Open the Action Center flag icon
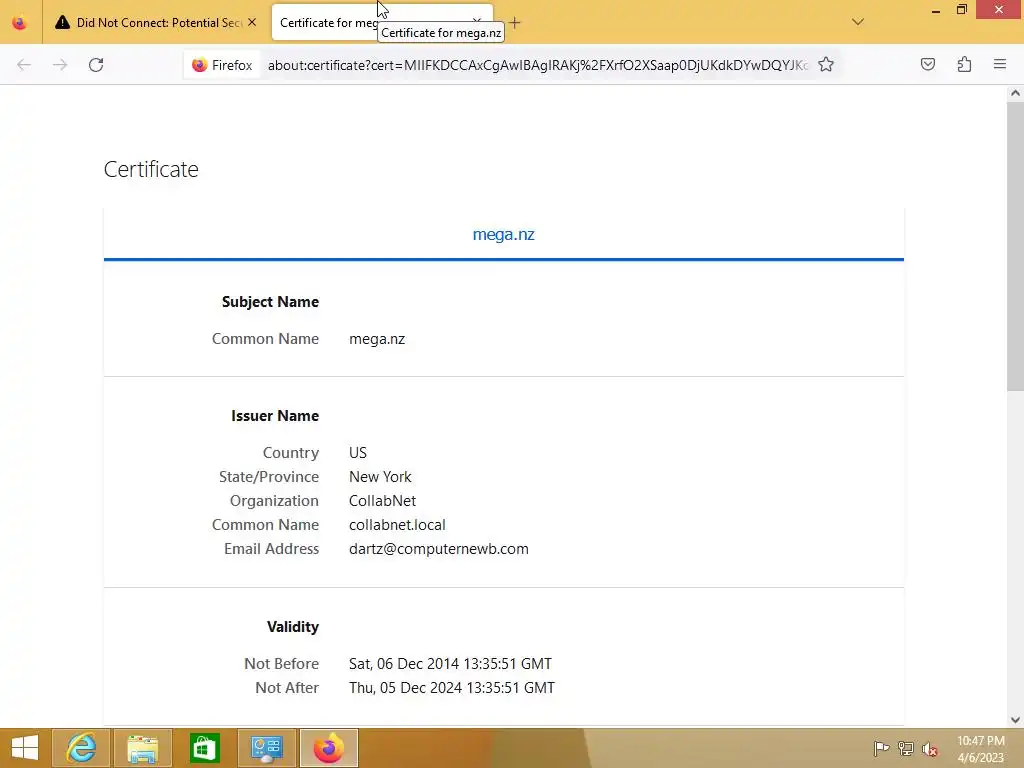The image size is (1024, 768). click(881, 748)
